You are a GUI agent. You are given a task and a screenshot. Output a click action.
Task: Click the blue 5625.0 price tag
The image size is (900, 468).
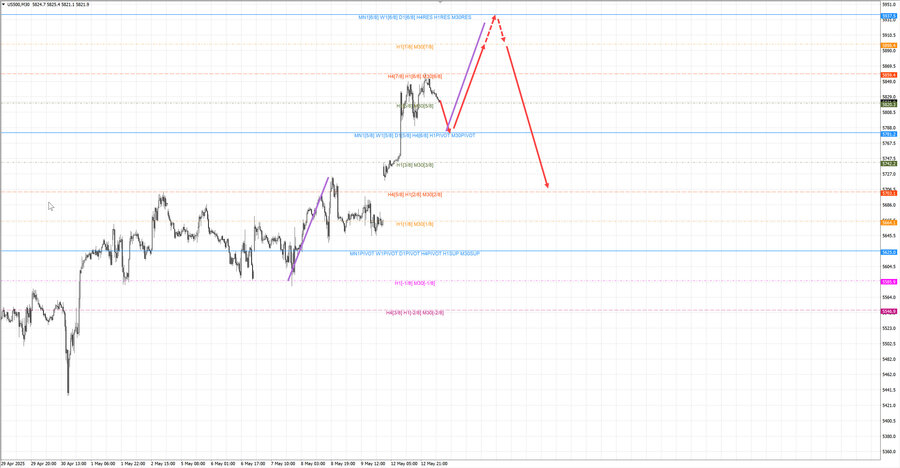coord(889,252)
